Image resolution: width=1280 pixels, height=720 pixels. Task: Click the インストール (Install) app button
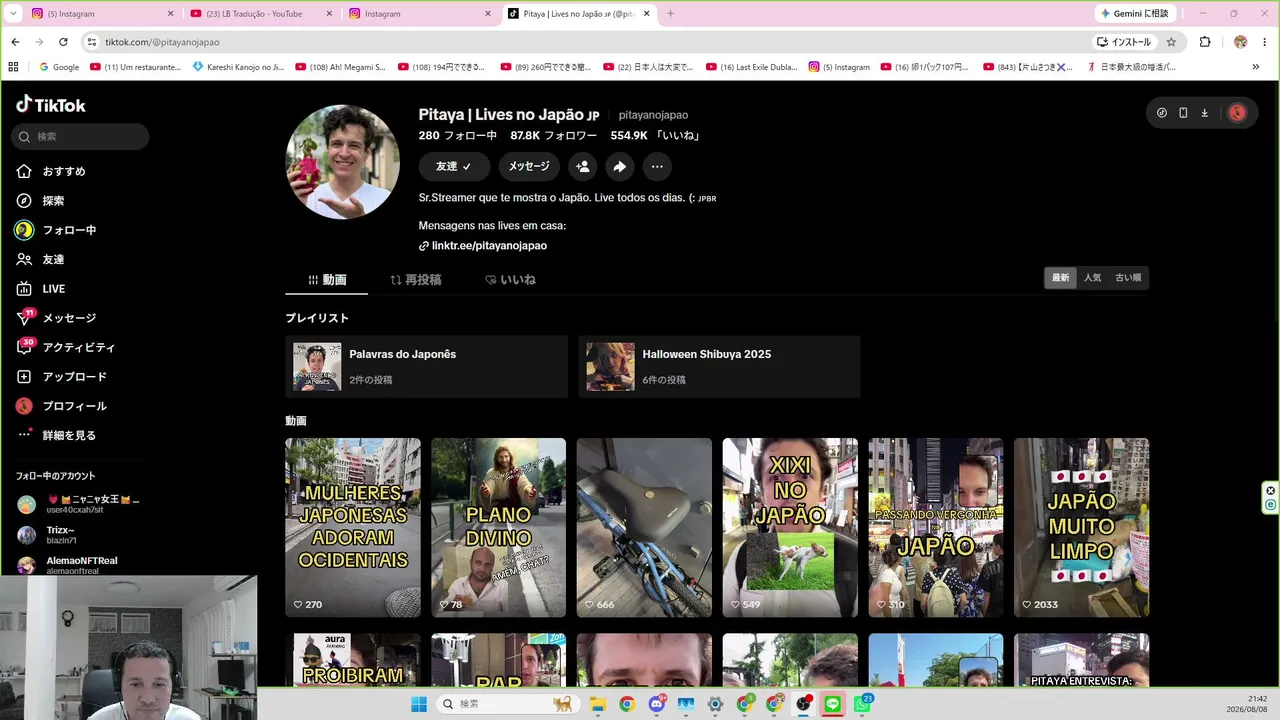click(x=1124, y=42)
